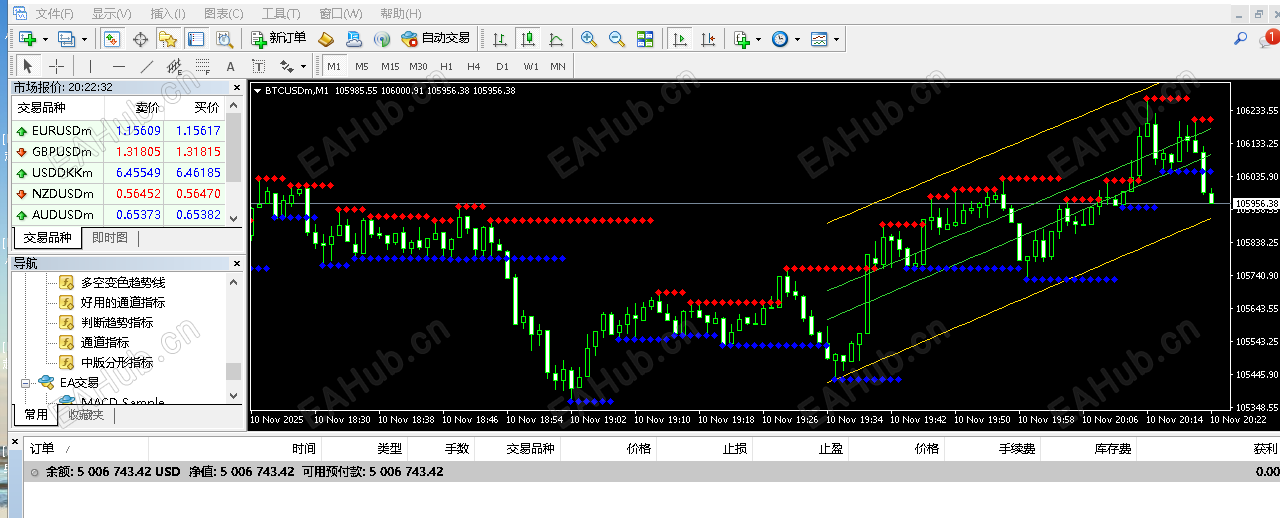Switch to the MN timeframe
Image resolution: width=1280 pixels, height=518 pixels.
pos(558,66)
